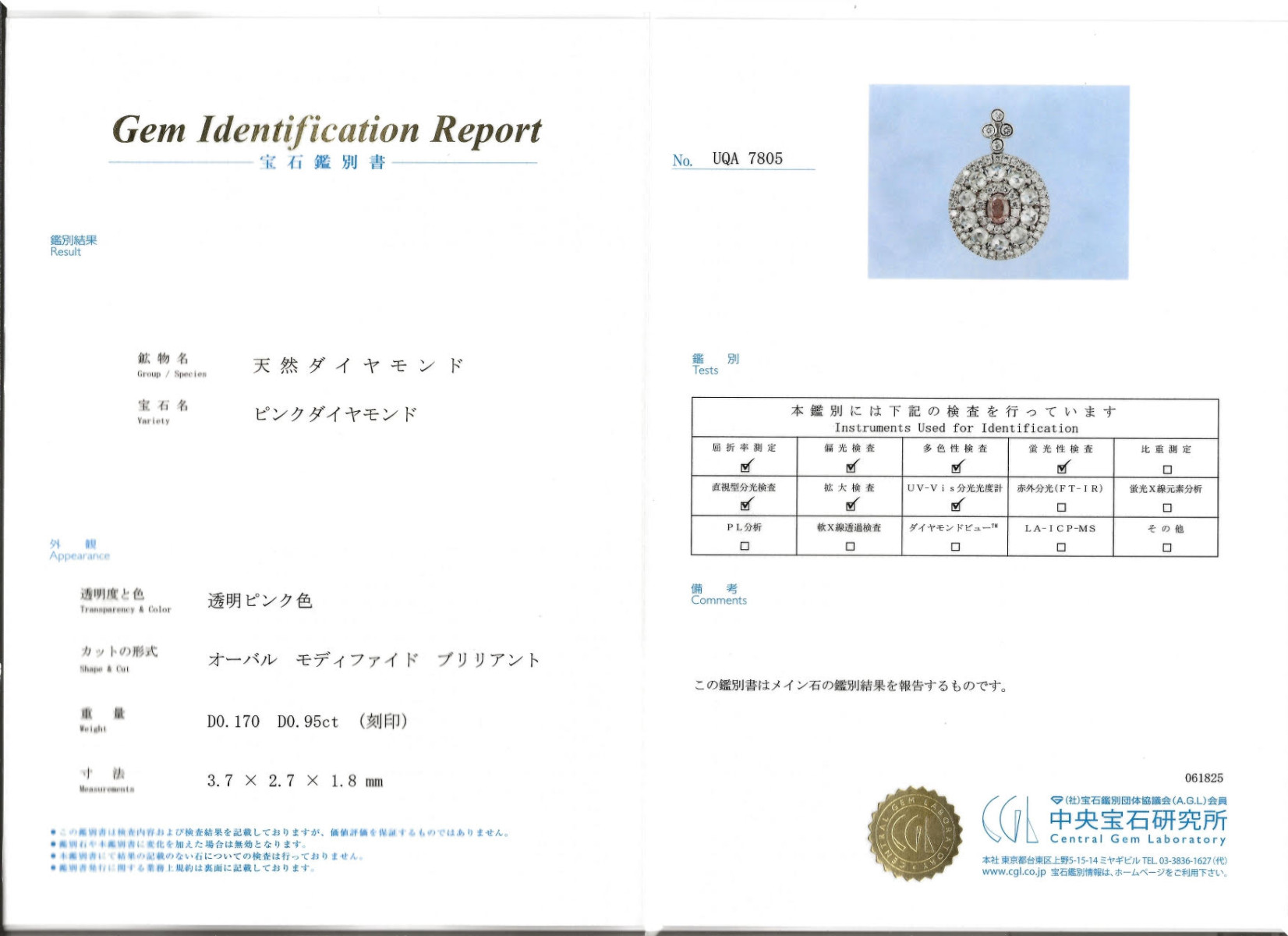Screen dimensions: 1288x936
Task: Select the 鑑別結果 Result section heading
Action: [73, 246]
